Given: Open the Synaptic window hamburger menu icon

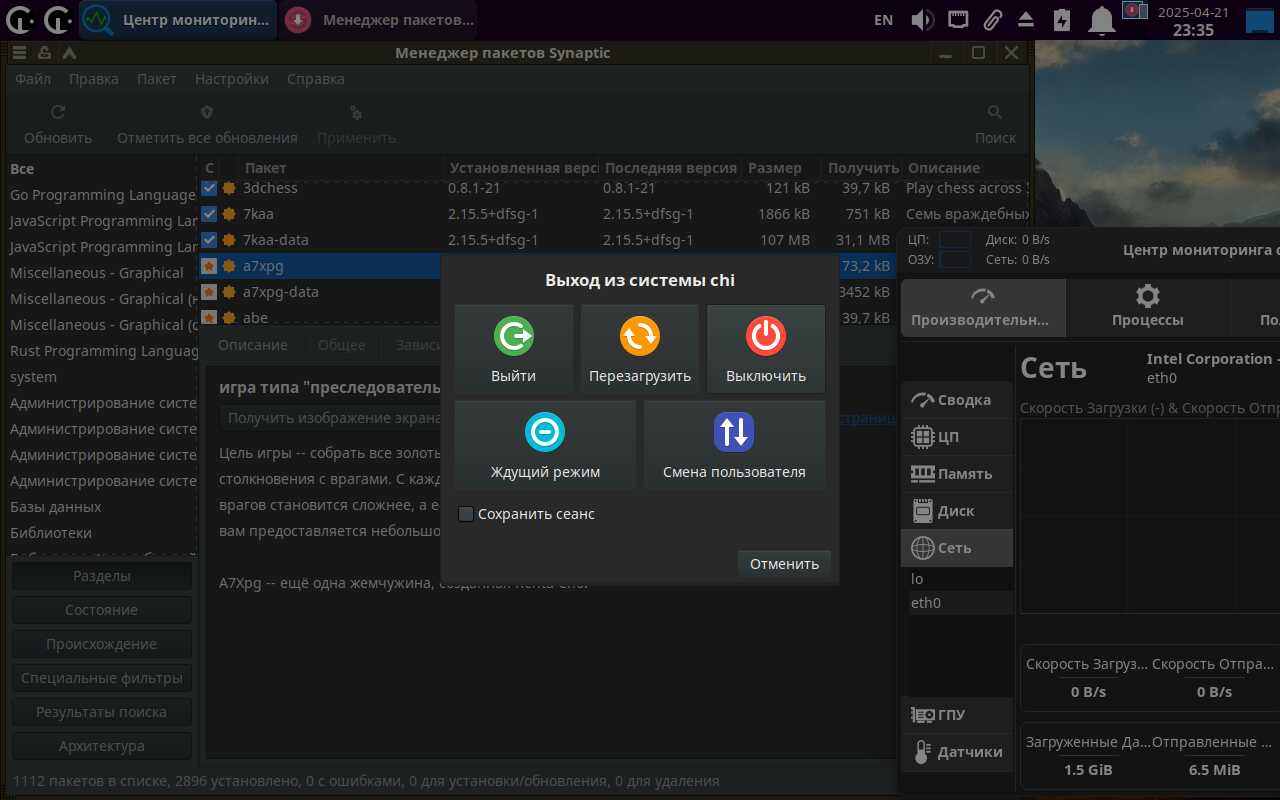Looking at the screenshot, I should [x=19, y=53].
